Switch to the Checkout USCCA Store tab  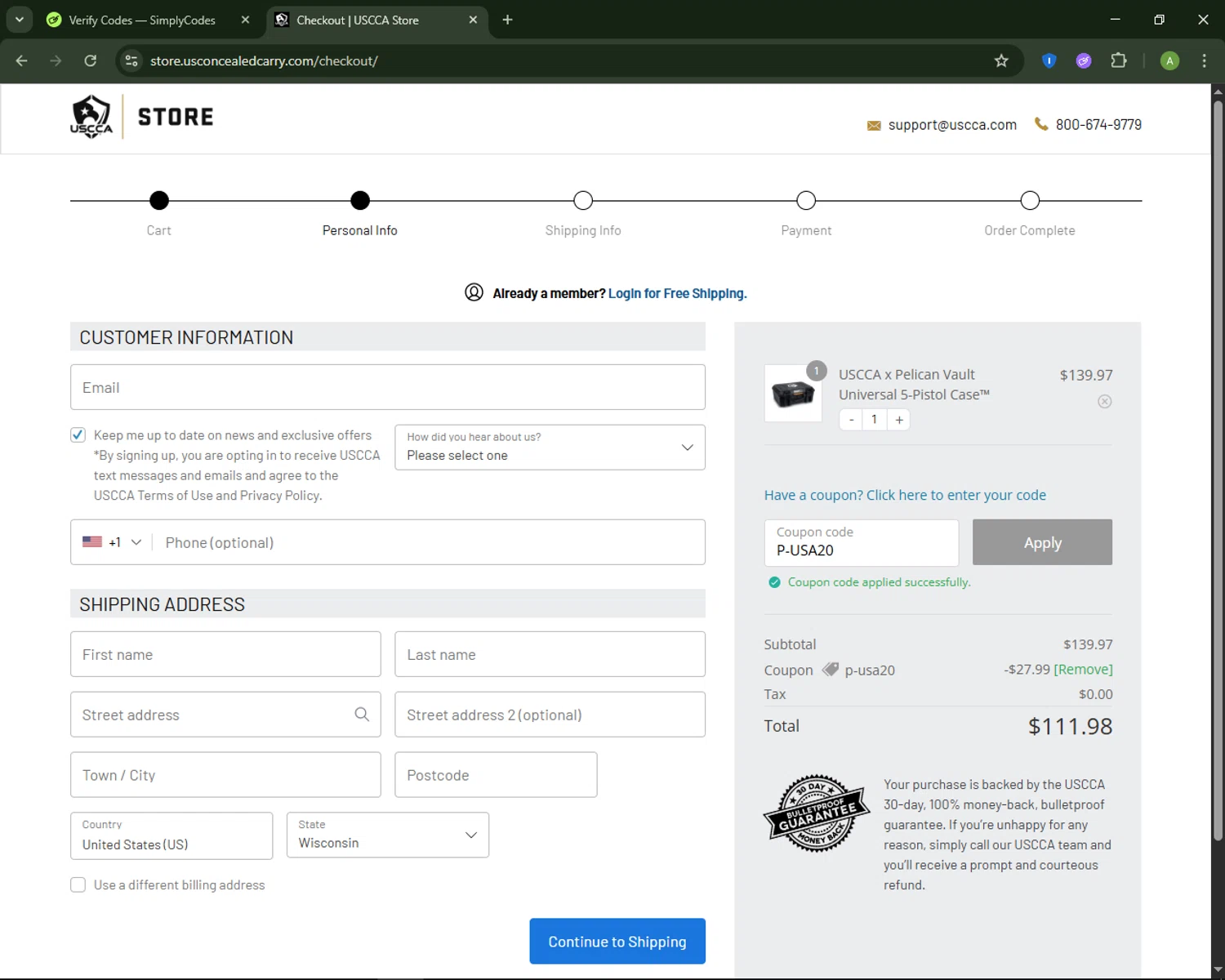click(358, 20)
